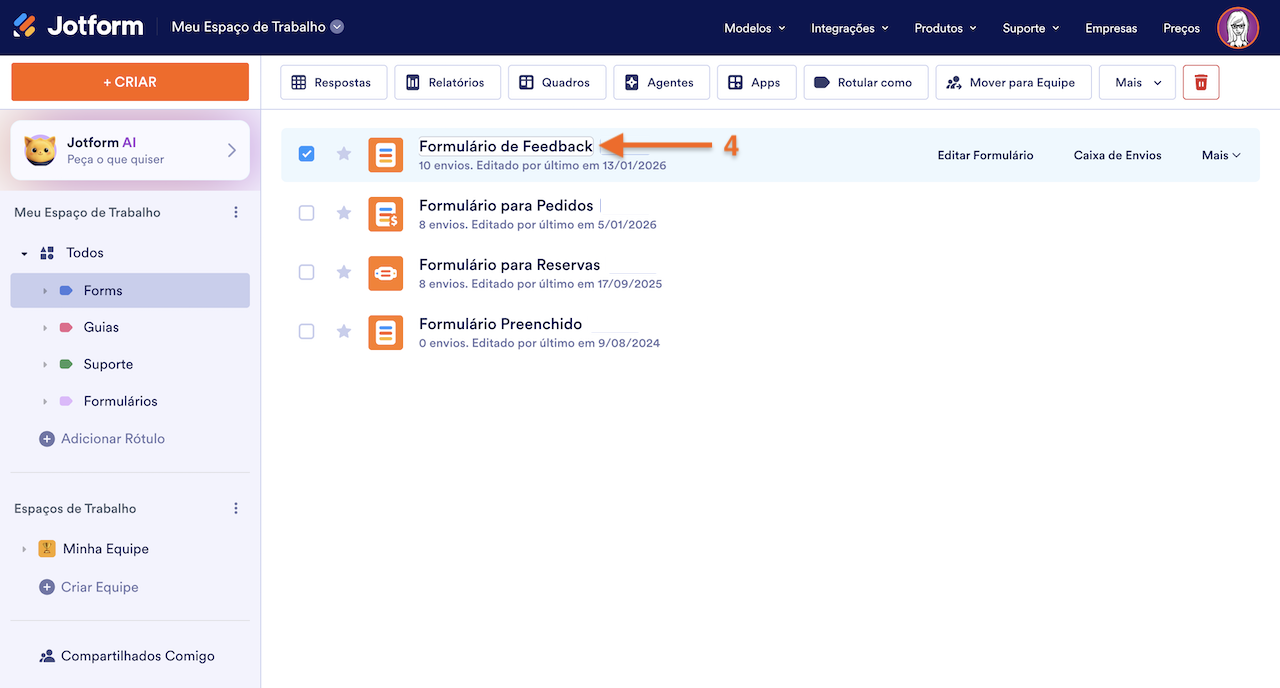Select the Formulário para Pedidos checkbox
This screenshot has width=1280, height=688.
307,213
